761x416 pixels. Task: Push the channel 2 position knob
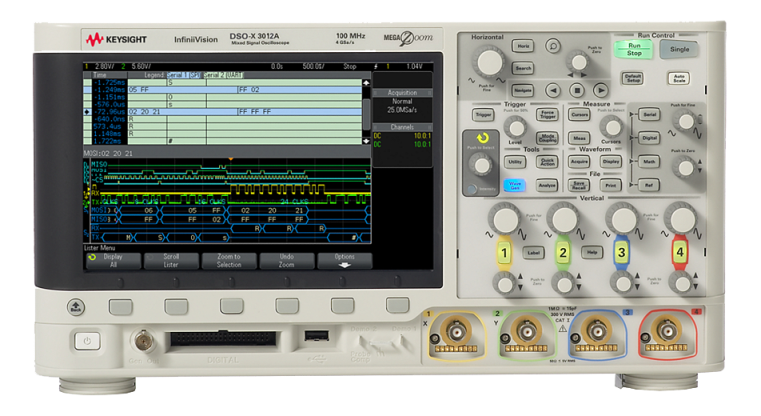coord(563,284)
